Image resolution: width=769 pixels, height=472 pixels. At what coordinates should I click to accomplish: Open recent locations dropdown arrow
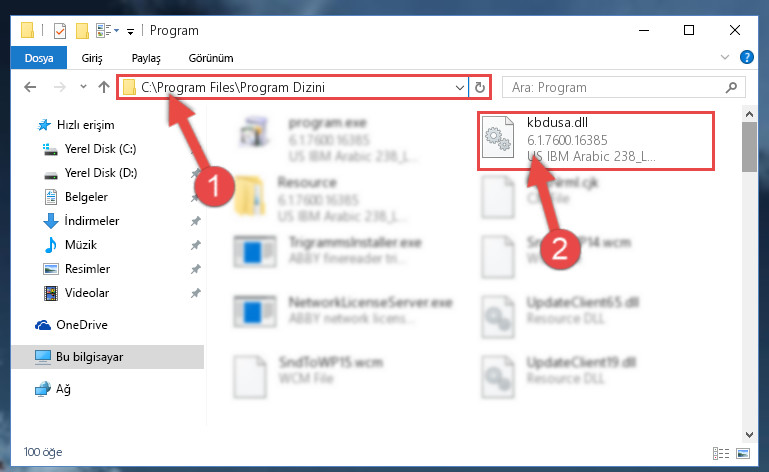(x=83, y=87)
